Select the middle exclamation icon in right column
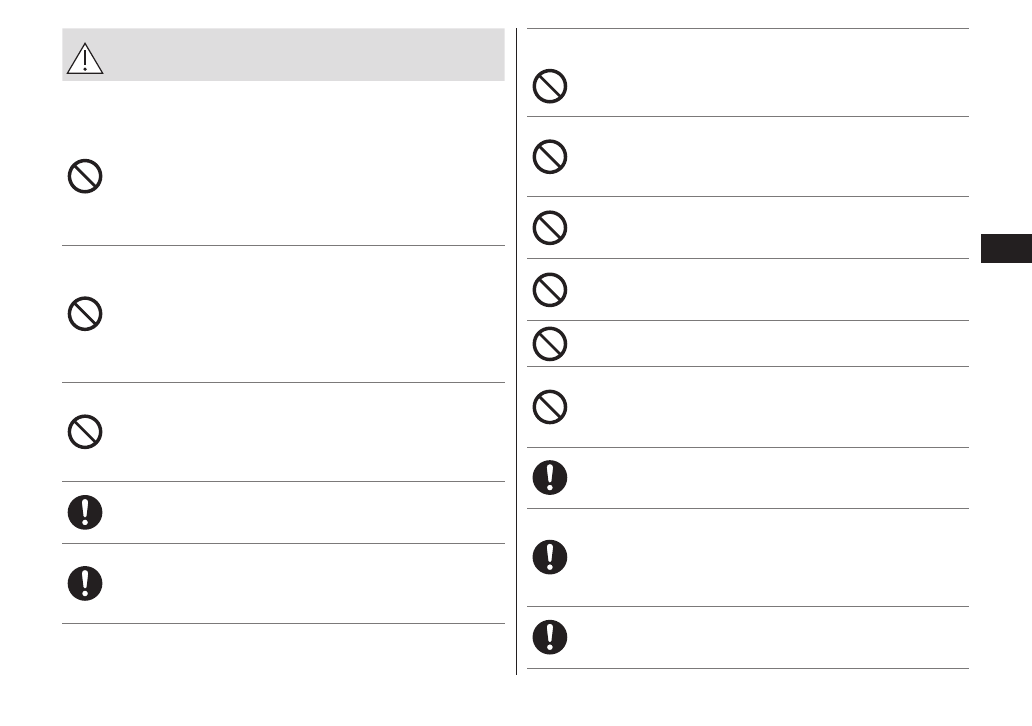 click(x=550, y=557)
